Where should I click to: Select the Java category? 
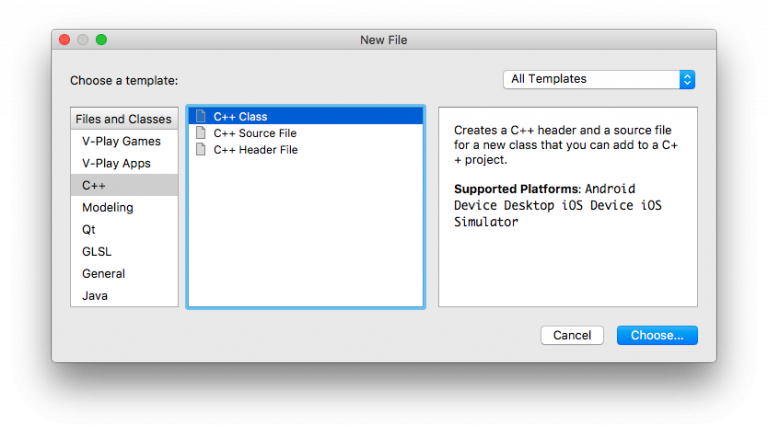pos(124,295)
